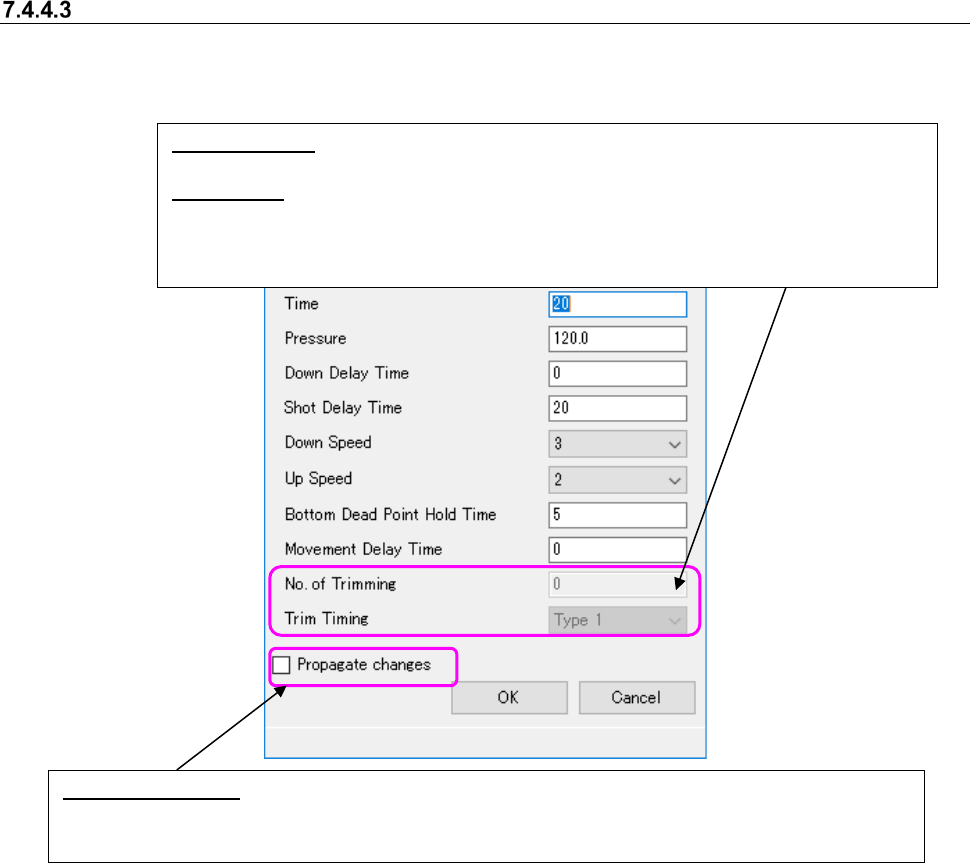Click the No. of Trimming label

pos(340,584)
